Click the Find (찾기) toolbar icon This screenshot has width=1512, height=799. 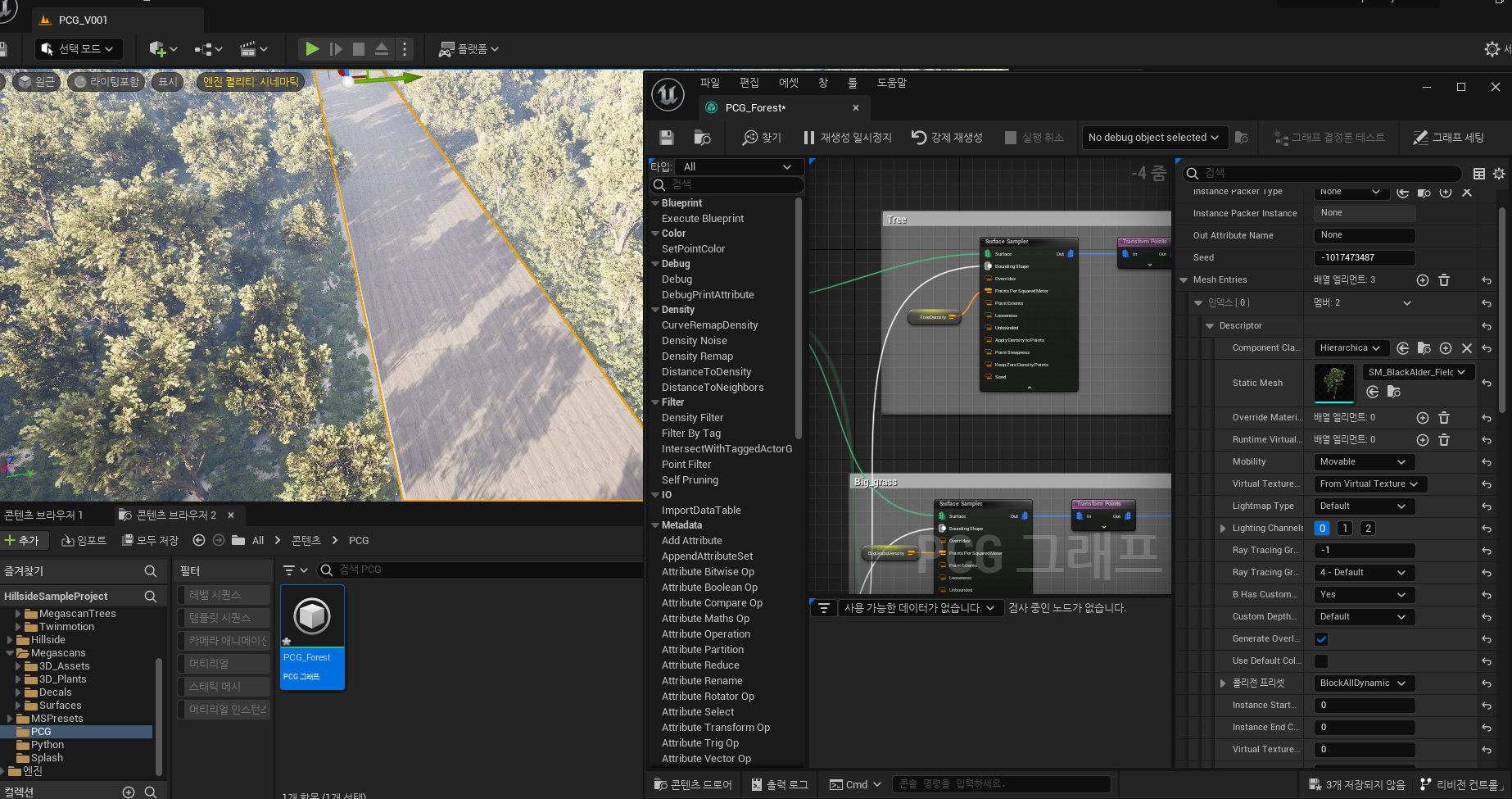click(762, 138)
